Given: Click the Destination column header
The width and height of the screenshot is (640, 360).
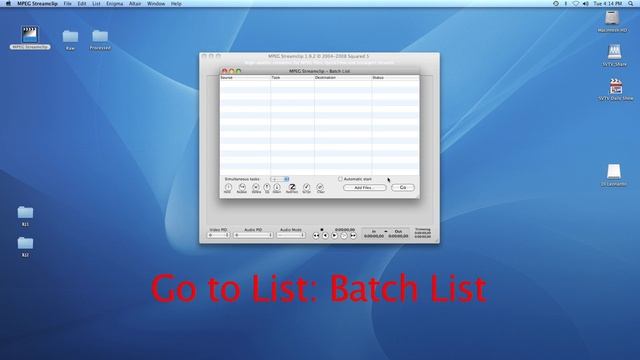Looking at the screenshot, I should (343, 77).
